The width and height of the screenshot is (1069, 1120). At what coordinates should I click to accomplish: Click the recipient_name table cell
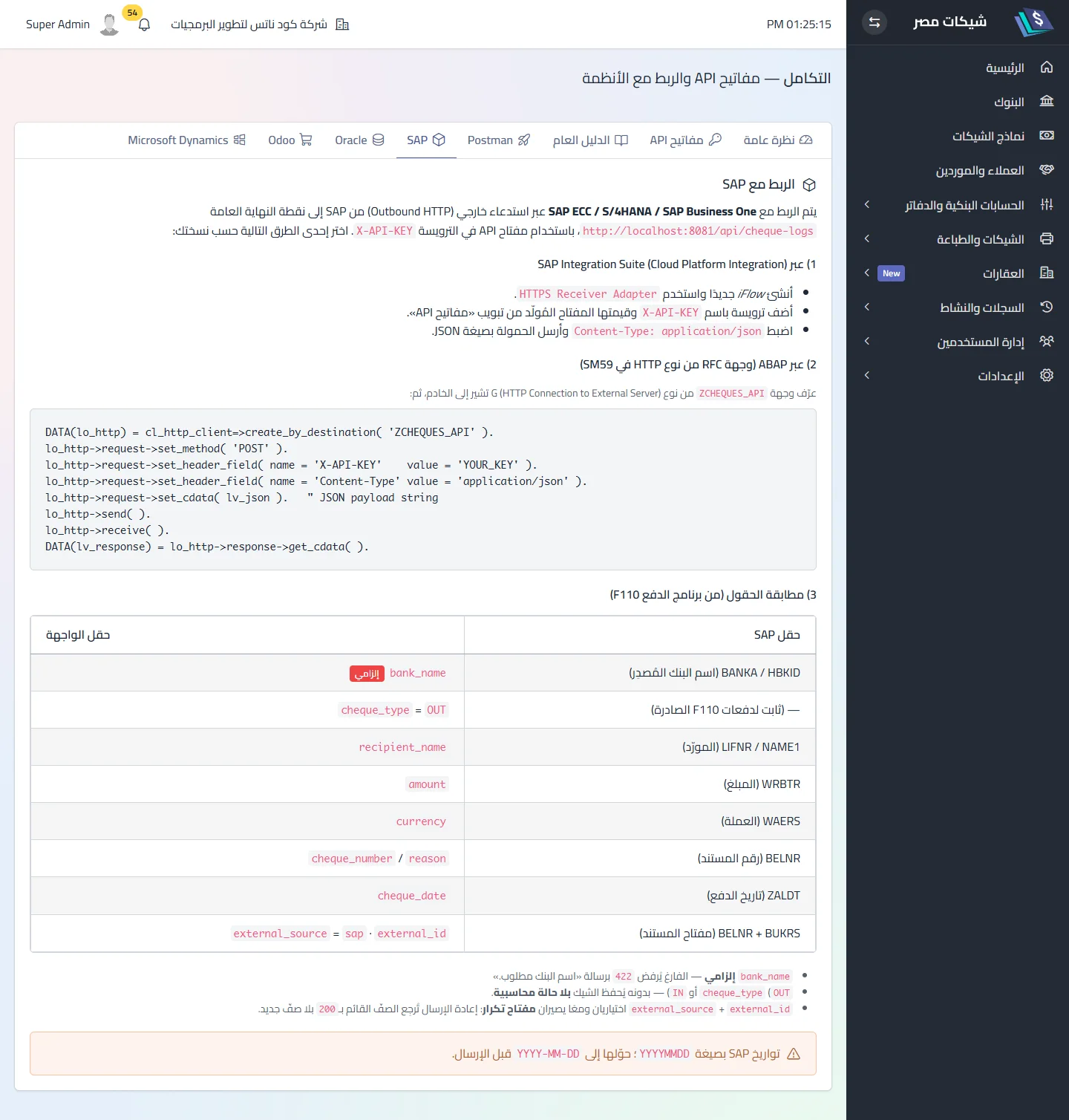(x=247, y=747)
